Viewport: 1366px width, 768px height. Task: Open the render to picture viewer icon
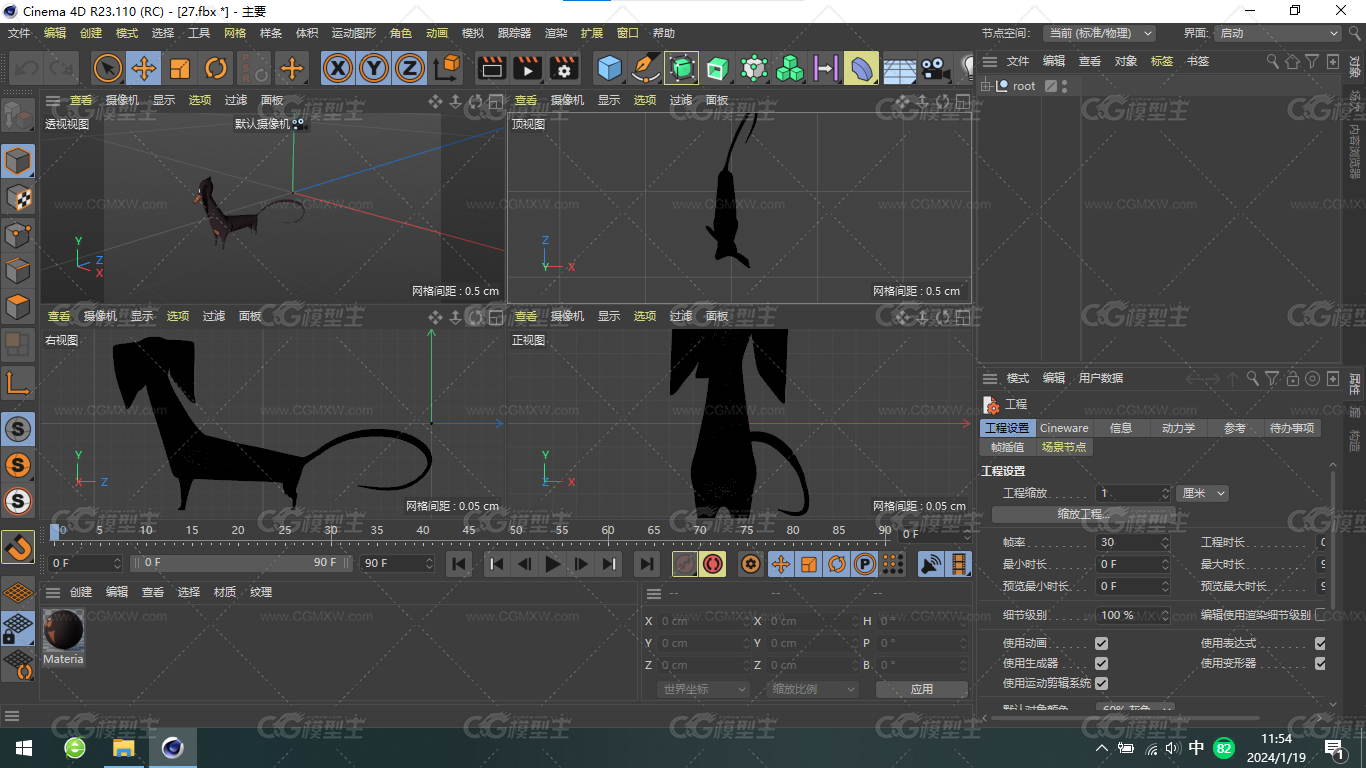pos(527,68)
